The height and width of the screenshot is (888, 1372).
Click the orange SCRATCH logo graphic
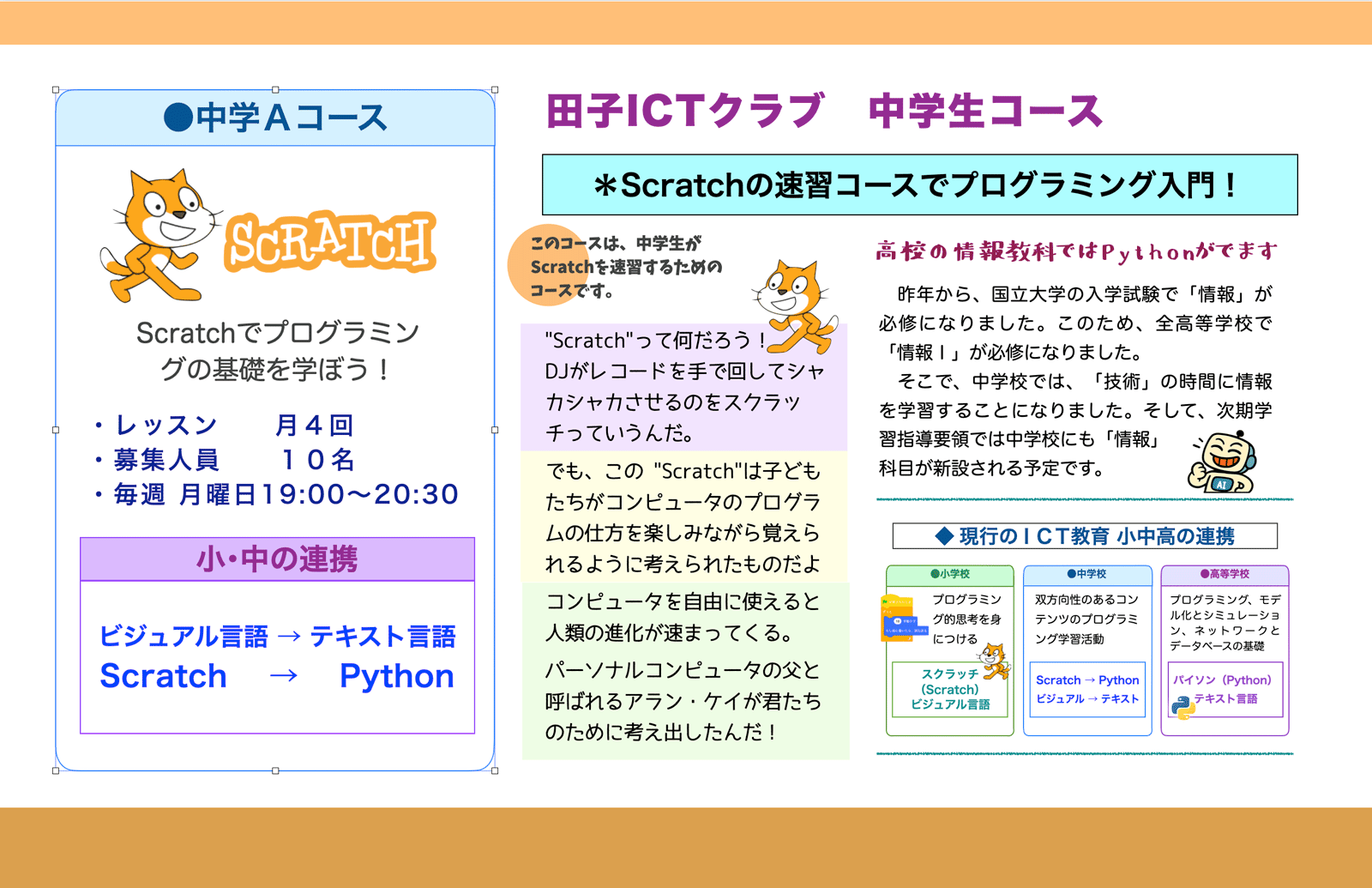(330, 242)
